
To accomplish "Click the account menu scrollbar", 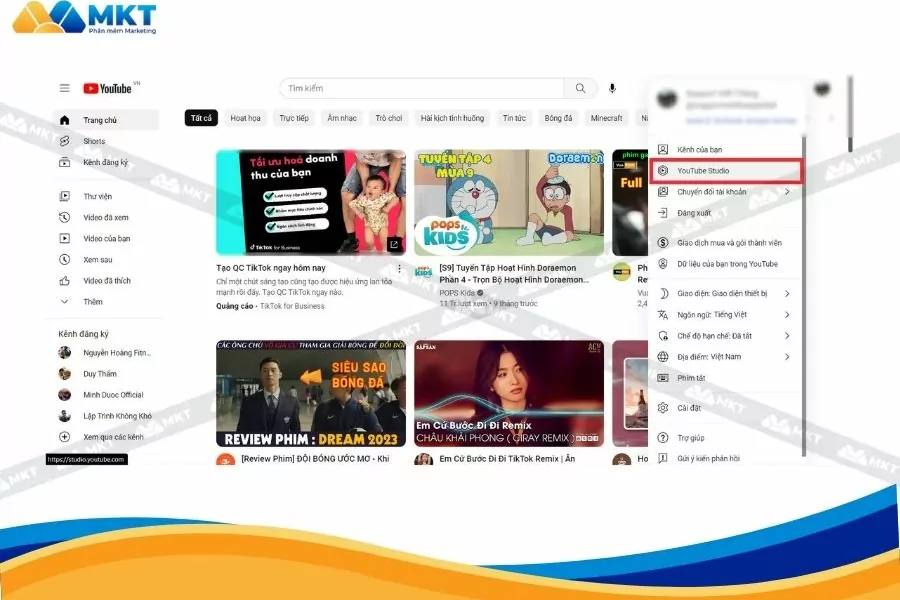I will pyautogui.click(x=804, y=296).
